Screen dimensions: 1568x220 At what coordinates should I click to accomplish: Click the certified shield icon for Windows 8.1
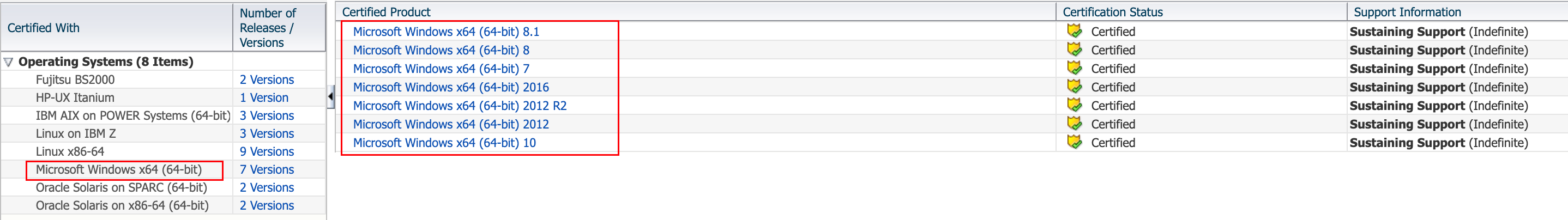click(1075, 30)
